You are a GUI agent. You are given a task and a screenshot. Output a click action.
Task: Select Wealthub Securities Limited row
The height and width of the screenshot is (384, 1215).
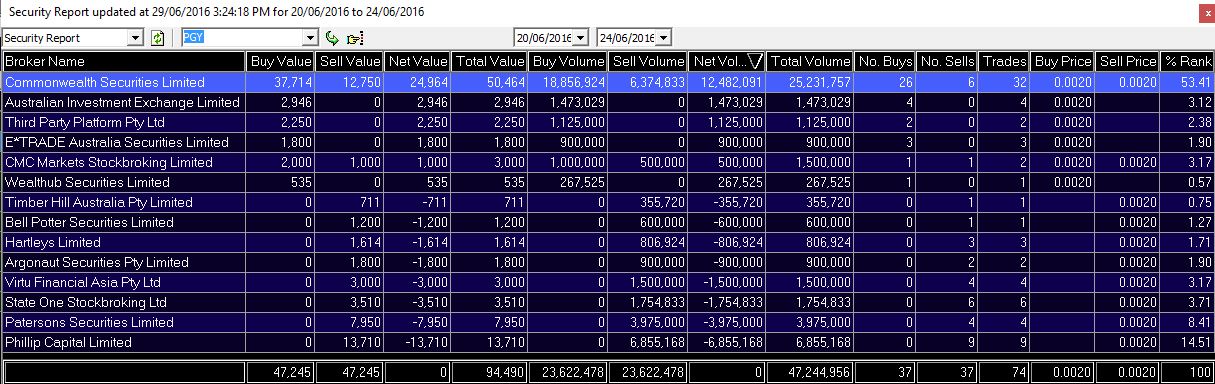(x=607, y=182)
